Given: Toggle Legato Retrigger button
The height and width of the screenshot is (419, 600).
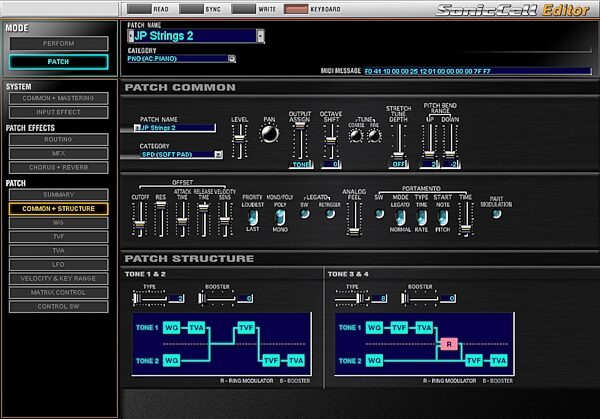Looking at the screenshot, I should (x=330, y=214).
